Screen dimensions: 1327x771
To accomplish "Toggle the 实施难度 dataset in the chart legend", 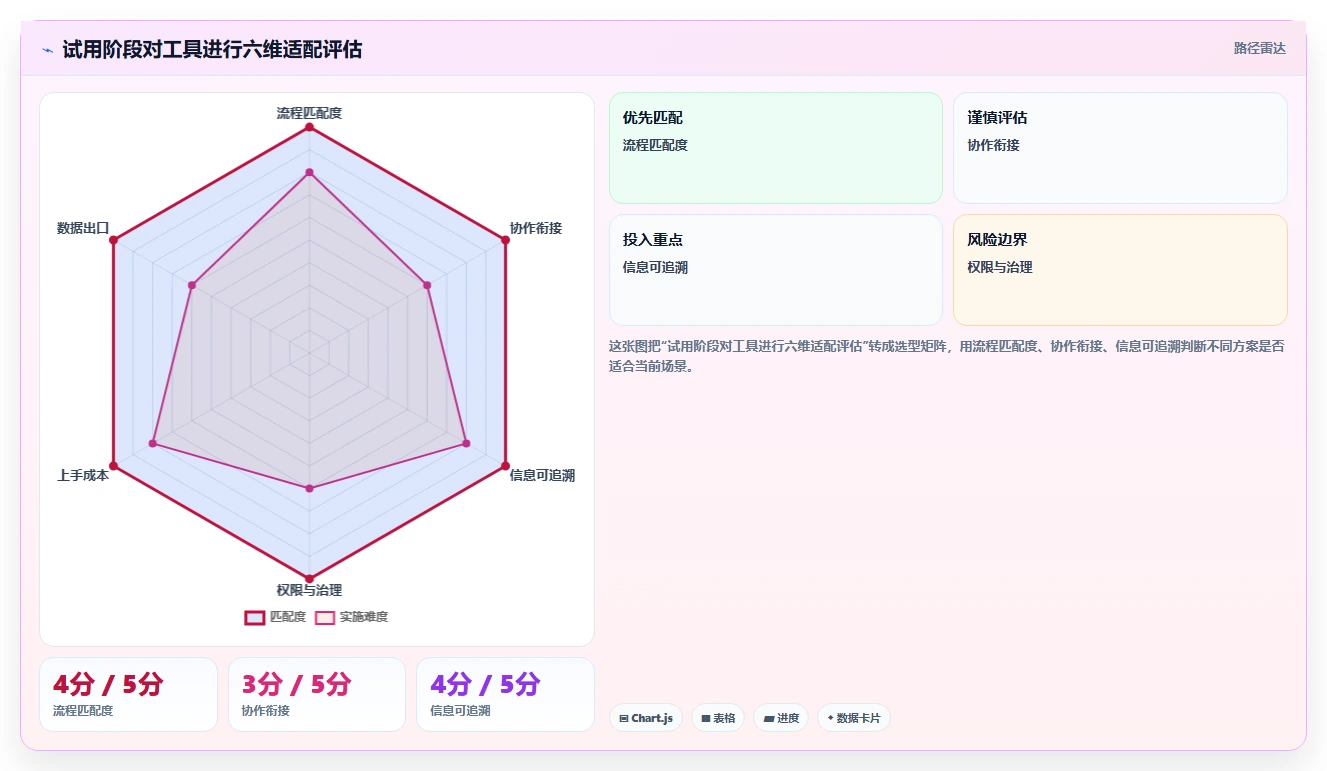I will 352,617.
